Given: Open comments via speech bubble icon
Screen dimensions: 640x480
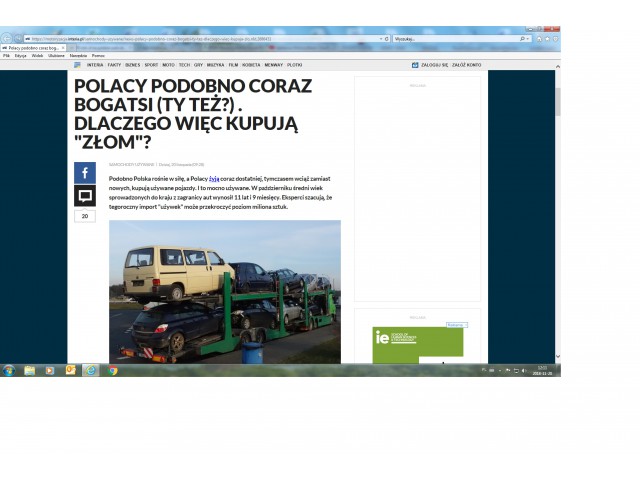Looking at the screenshot, I should 85,195.
